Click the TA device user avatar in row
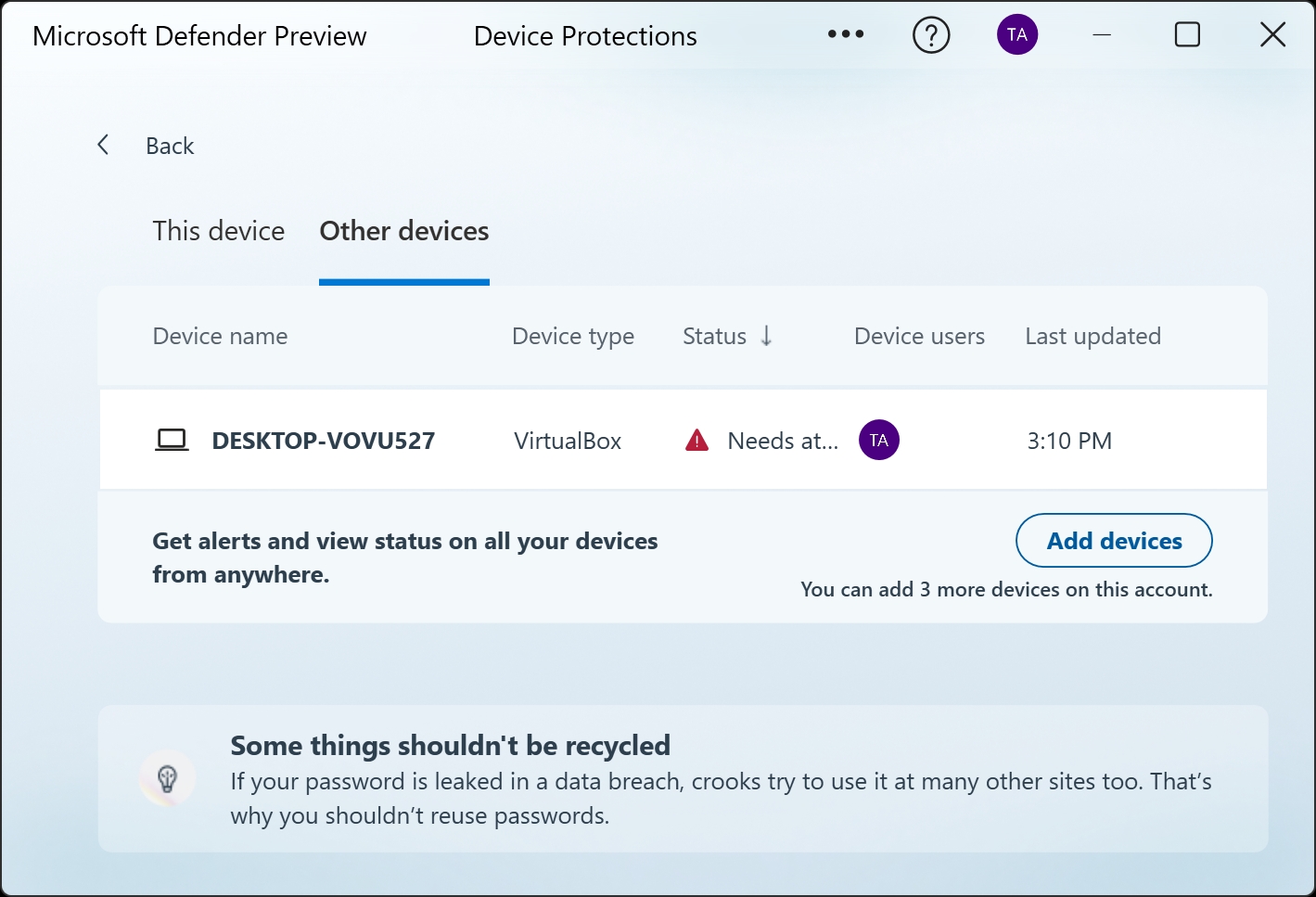1316x897 pixels. pos(879,440)
